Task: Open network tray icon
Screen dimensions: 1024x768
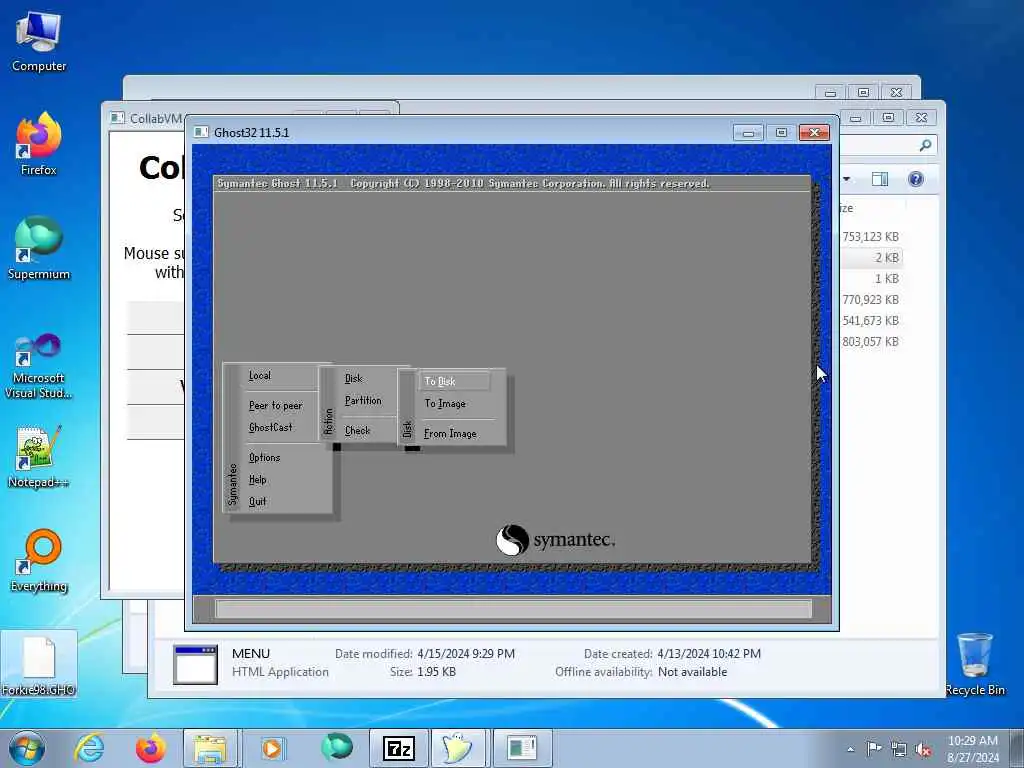Action: pyautogui.click(x=899, y=749)
